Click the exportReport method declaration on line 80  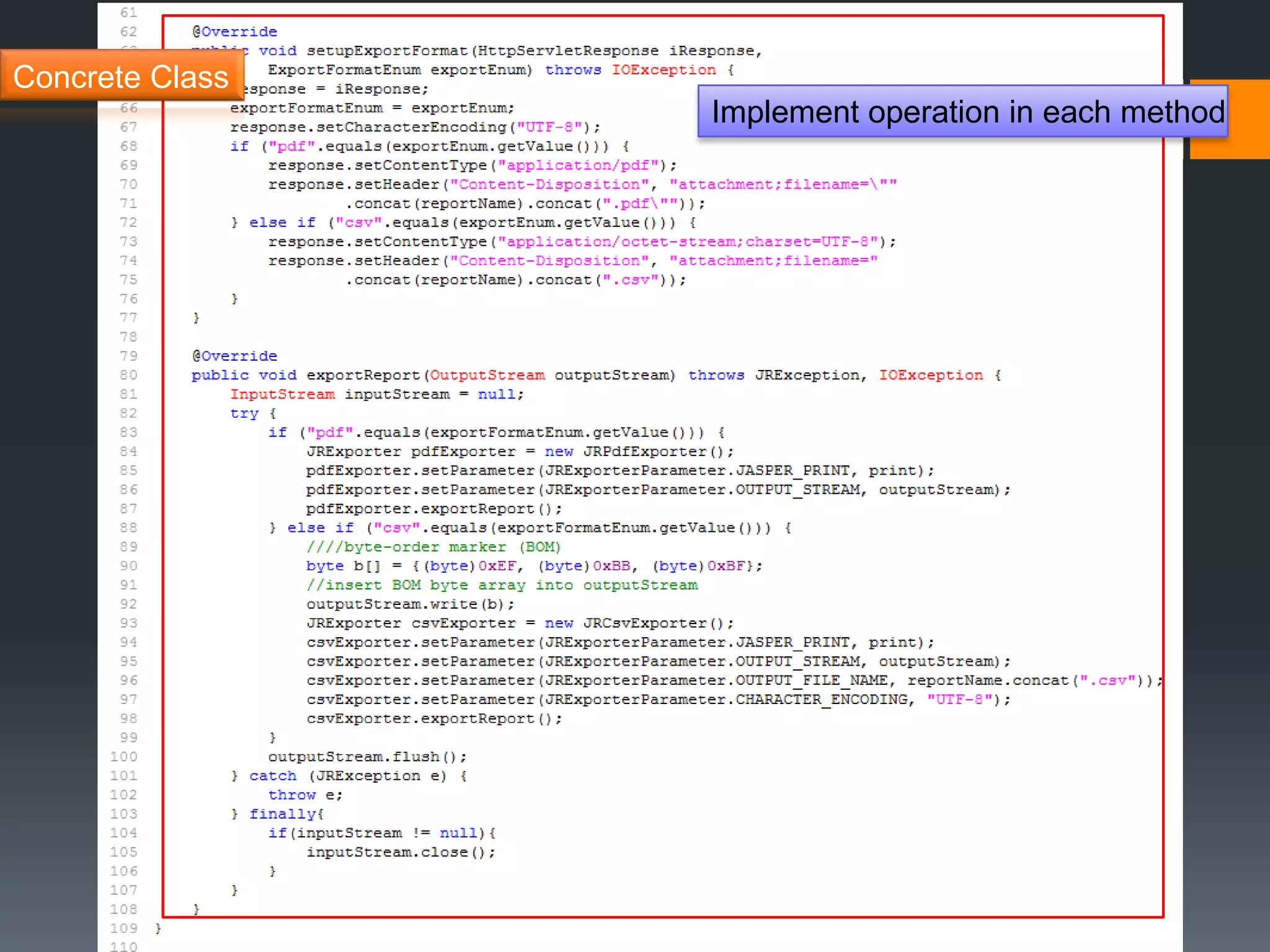[x=363, y=376]
